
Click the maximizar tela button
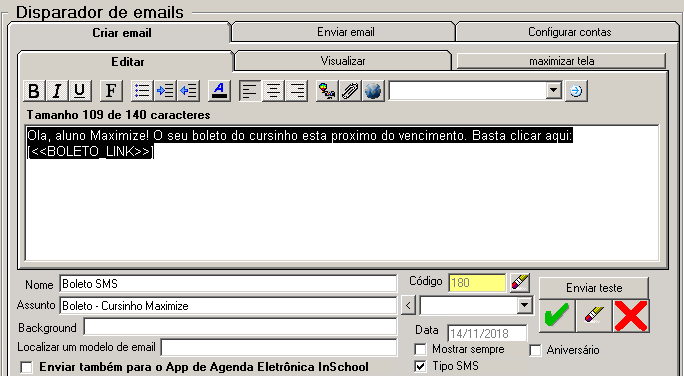561,61
